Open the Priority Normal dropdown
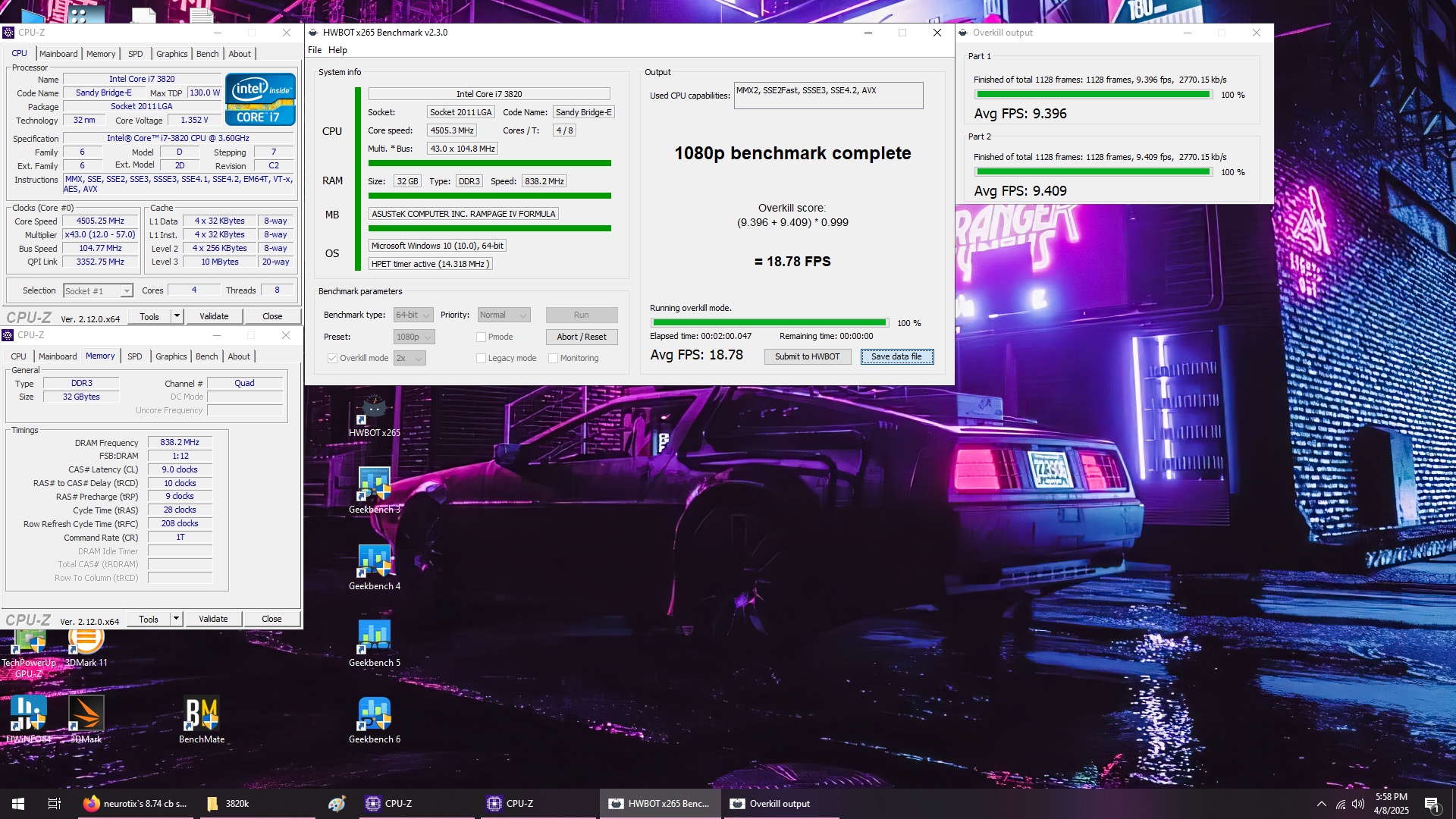Image resolution: width=1456 pixels, height=819 pixels. [x=504, y=315]
